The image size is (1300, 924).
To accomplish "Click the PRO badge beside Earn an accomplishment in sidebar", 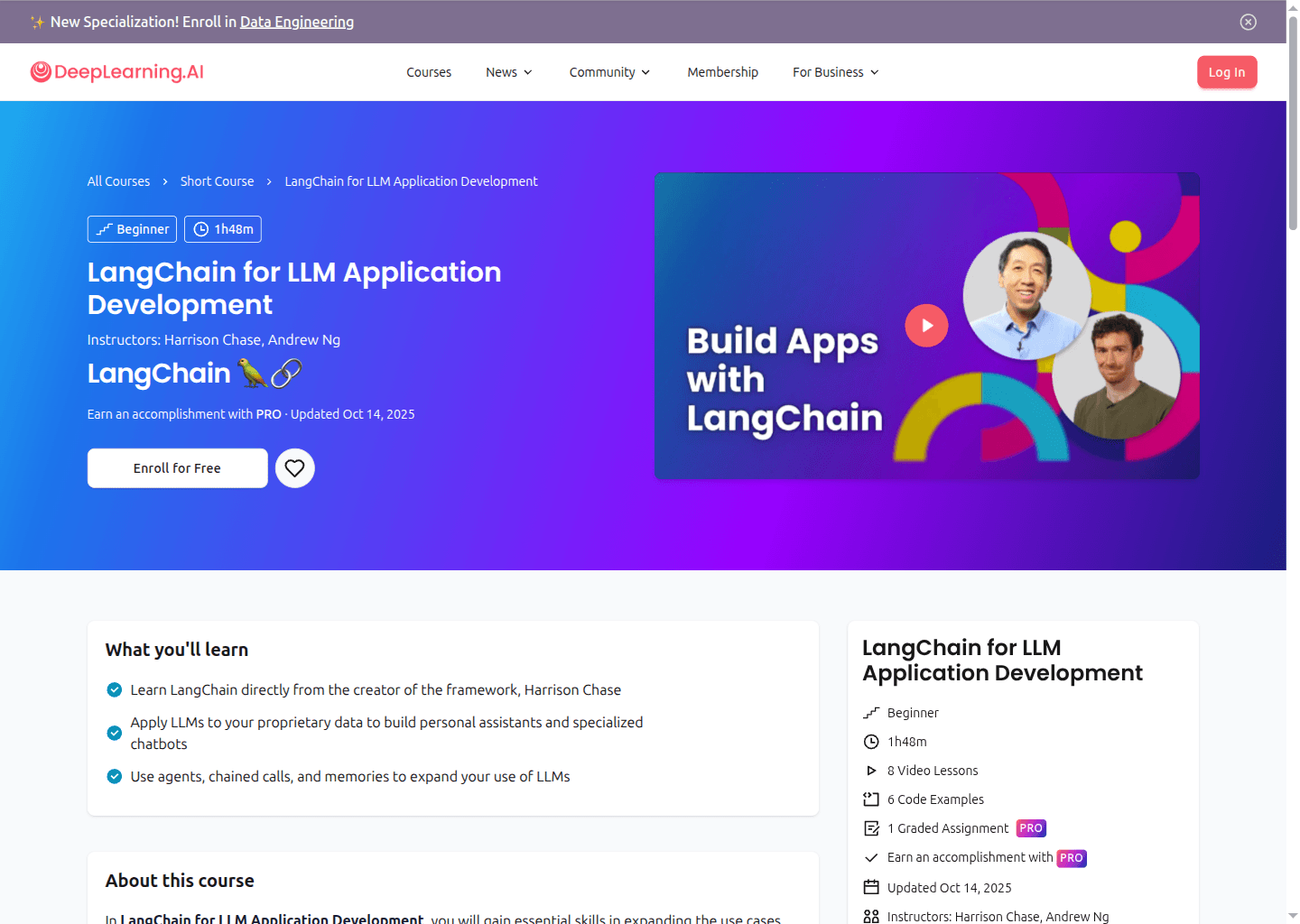I will point(1072,858).
